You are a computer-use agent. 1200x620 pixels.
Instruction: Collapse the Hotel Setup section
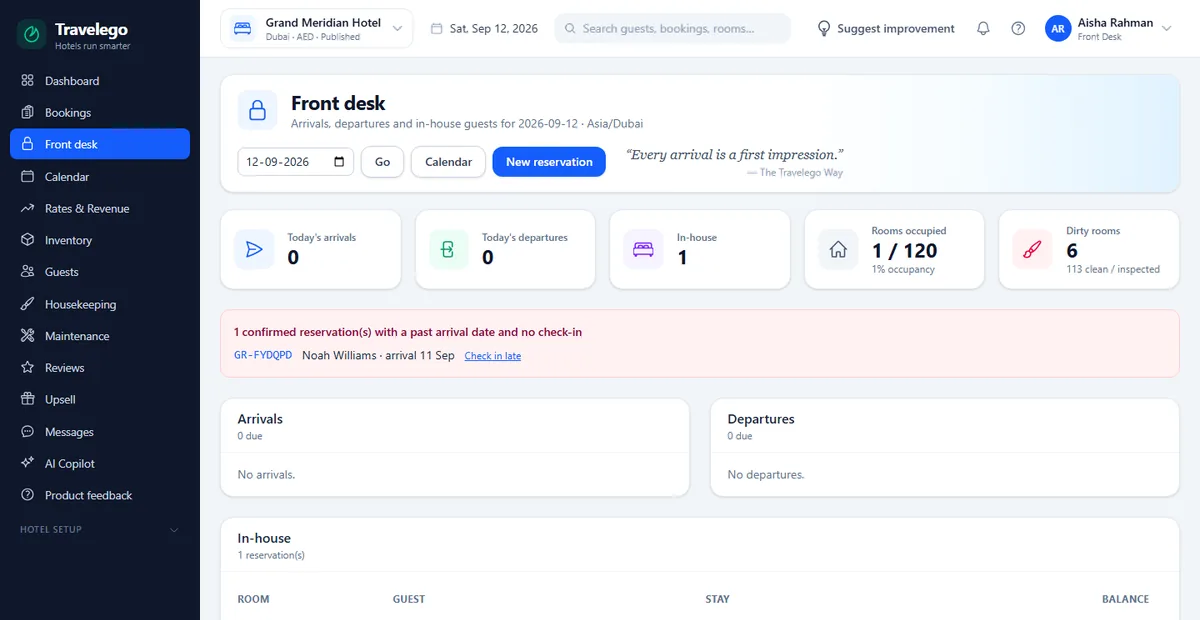coord(100,530)
